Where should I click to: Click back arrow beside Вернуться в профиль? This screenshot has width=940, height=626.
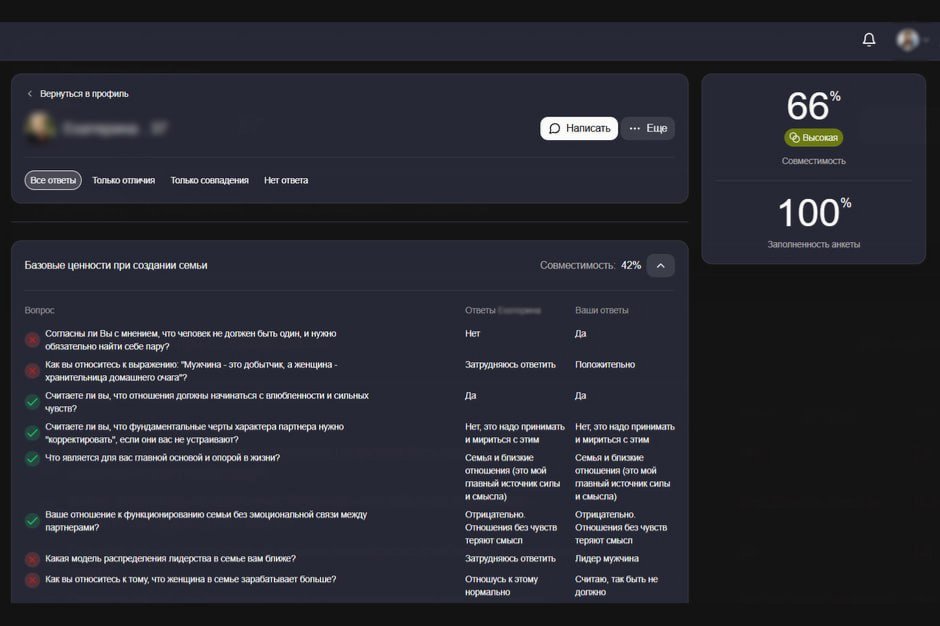pyautogui.click(x=29, y=94)
